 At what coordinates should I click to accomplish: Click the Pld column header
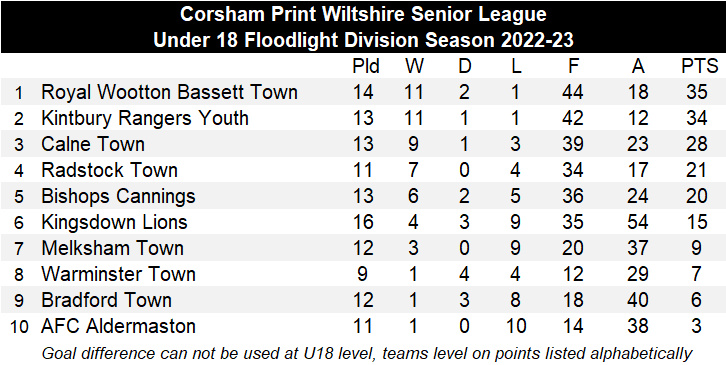[x=366, y=66]
